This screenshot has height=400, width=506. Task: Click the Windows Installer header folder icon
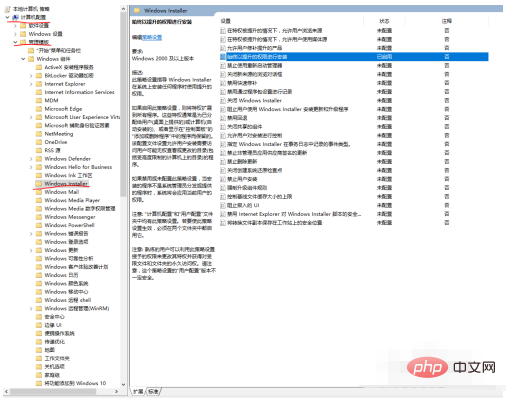pos(137,10)
